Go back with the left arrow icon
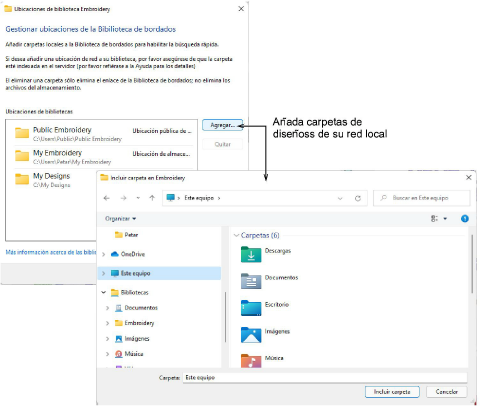Viewport: 481px width, 406px height. point(107,198)
